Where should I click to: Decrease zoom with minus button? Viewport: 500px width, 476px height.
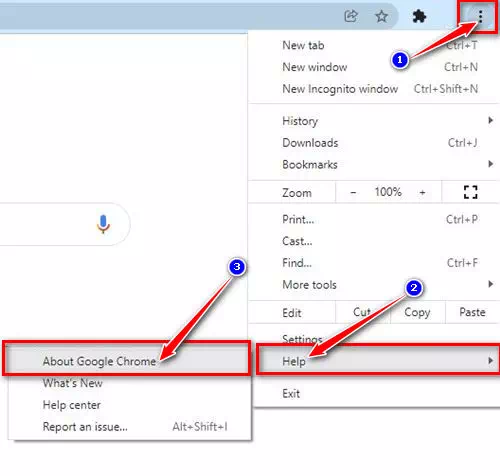coord(353,192)
